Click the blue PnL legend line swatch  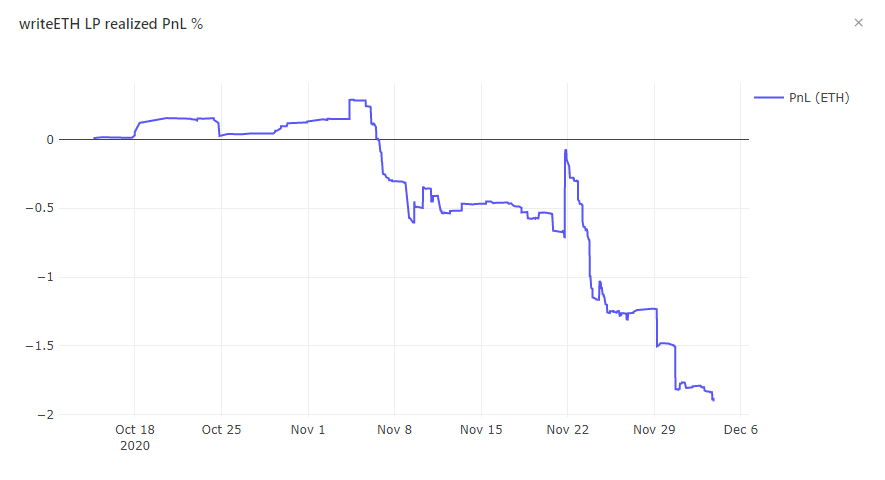(x=769, y=98)
